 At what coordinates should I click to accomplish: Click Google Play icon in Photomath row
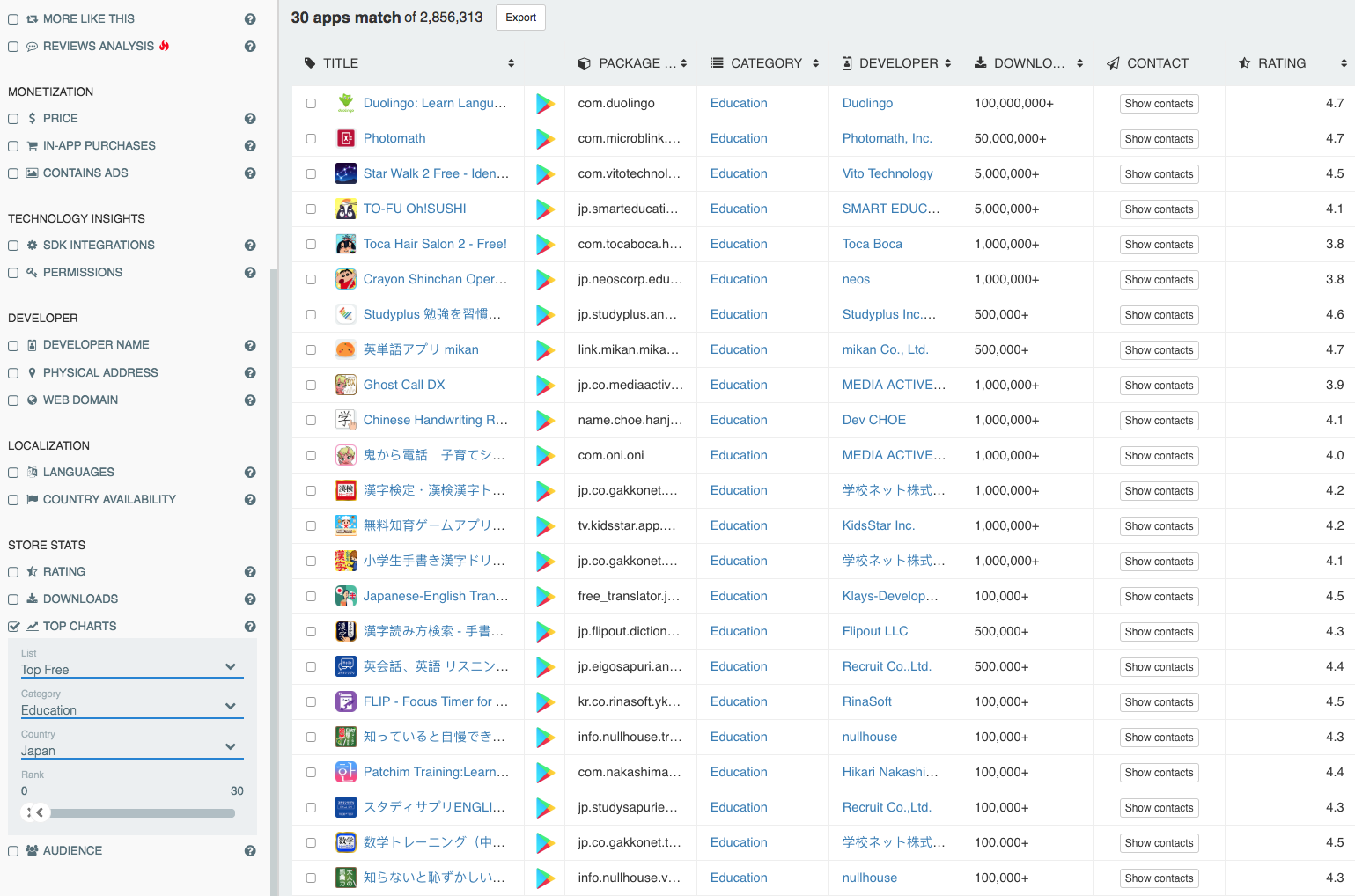[x=545, y=139]
